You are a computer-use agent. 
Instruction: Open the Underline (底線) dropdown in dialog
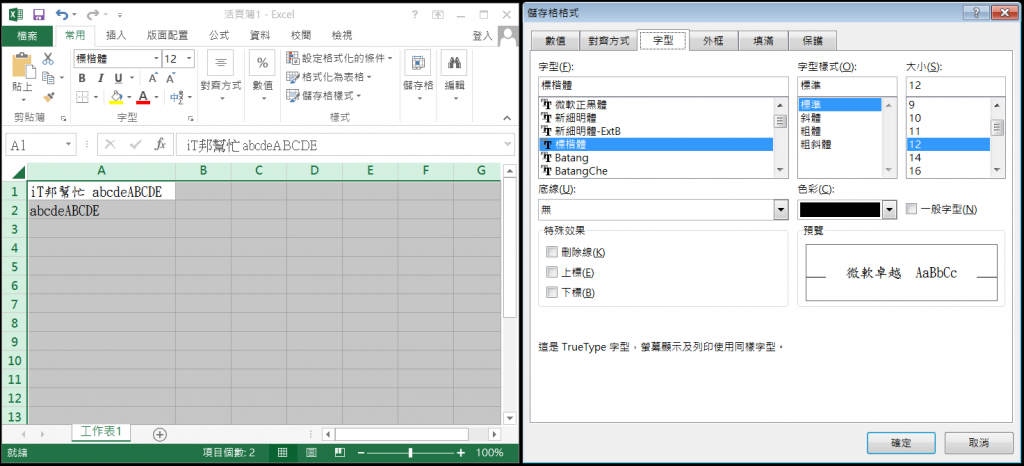[x=780, y=210]
